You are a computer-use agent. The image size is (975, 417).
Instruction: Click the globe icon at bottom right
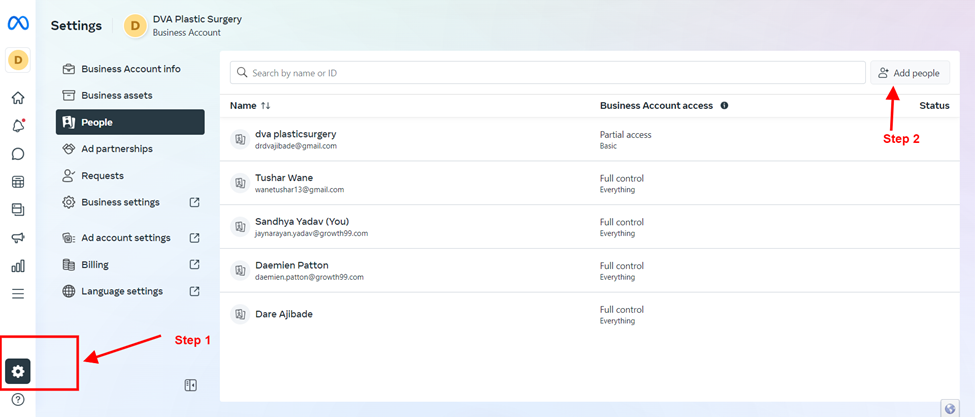click(950, 408)
